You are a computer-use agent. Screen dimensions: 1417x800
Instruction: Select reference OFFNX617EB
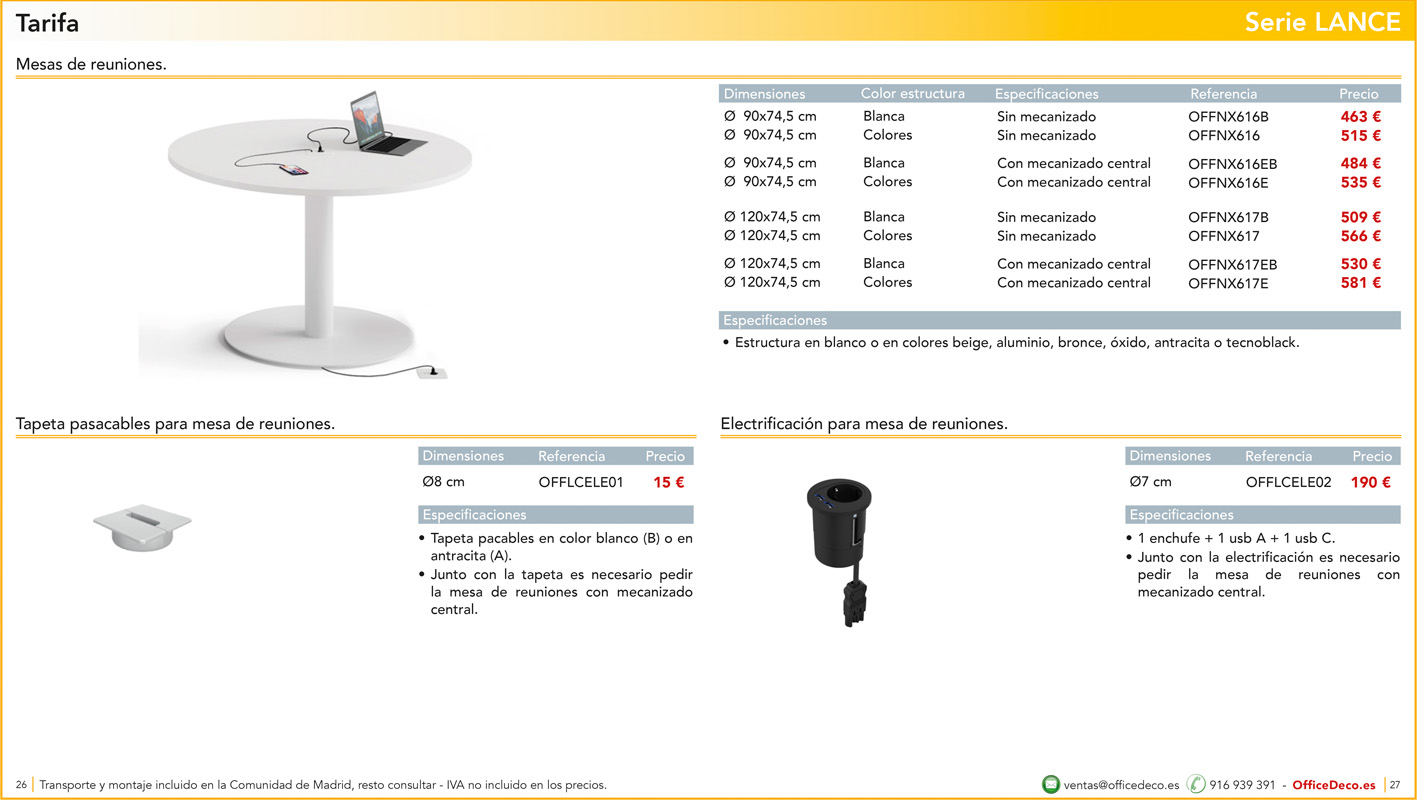pyautogui.click(x=1232, y=265)
